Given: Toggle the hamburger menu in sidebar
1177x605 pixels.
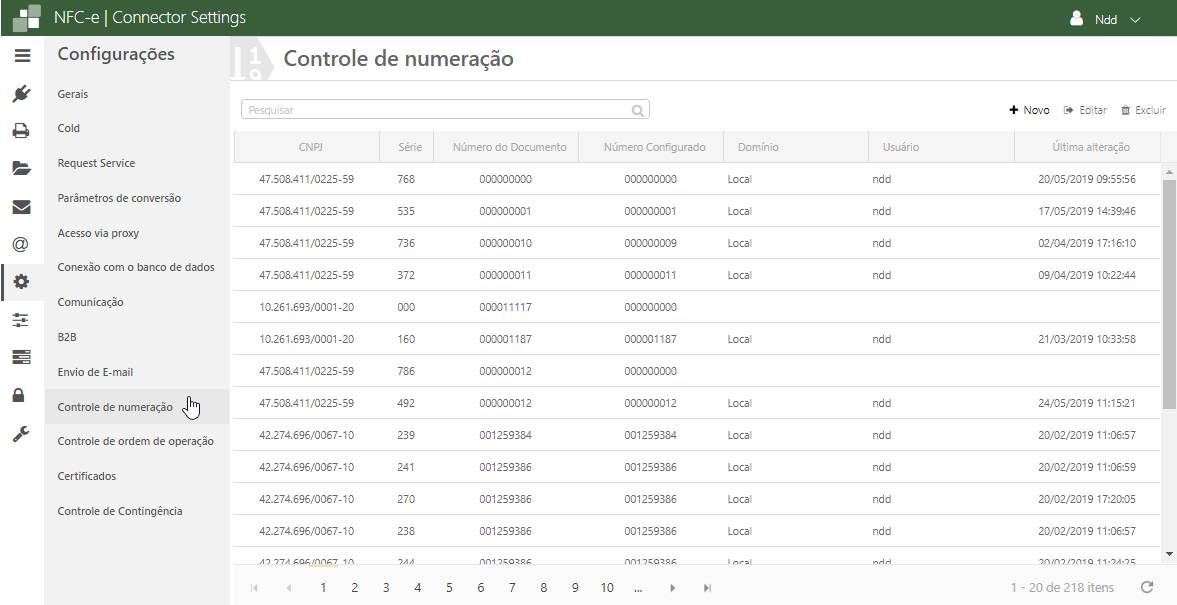Looking at the screenshot, I should pos(21,56).
